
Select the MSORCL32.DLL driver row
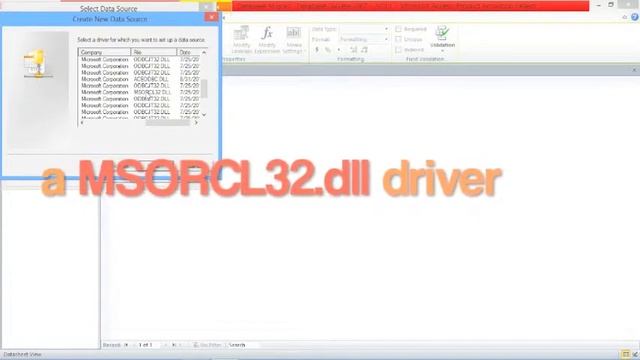click(139, 92)
